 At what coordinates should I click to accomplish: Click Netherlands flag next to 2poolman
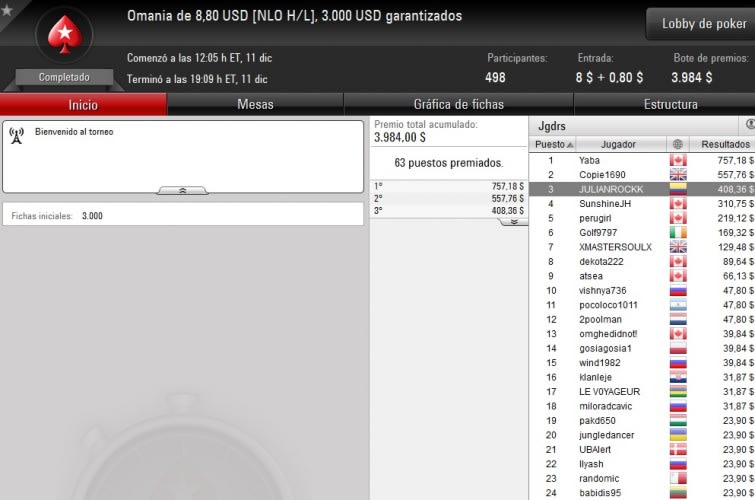coord(678,319)
